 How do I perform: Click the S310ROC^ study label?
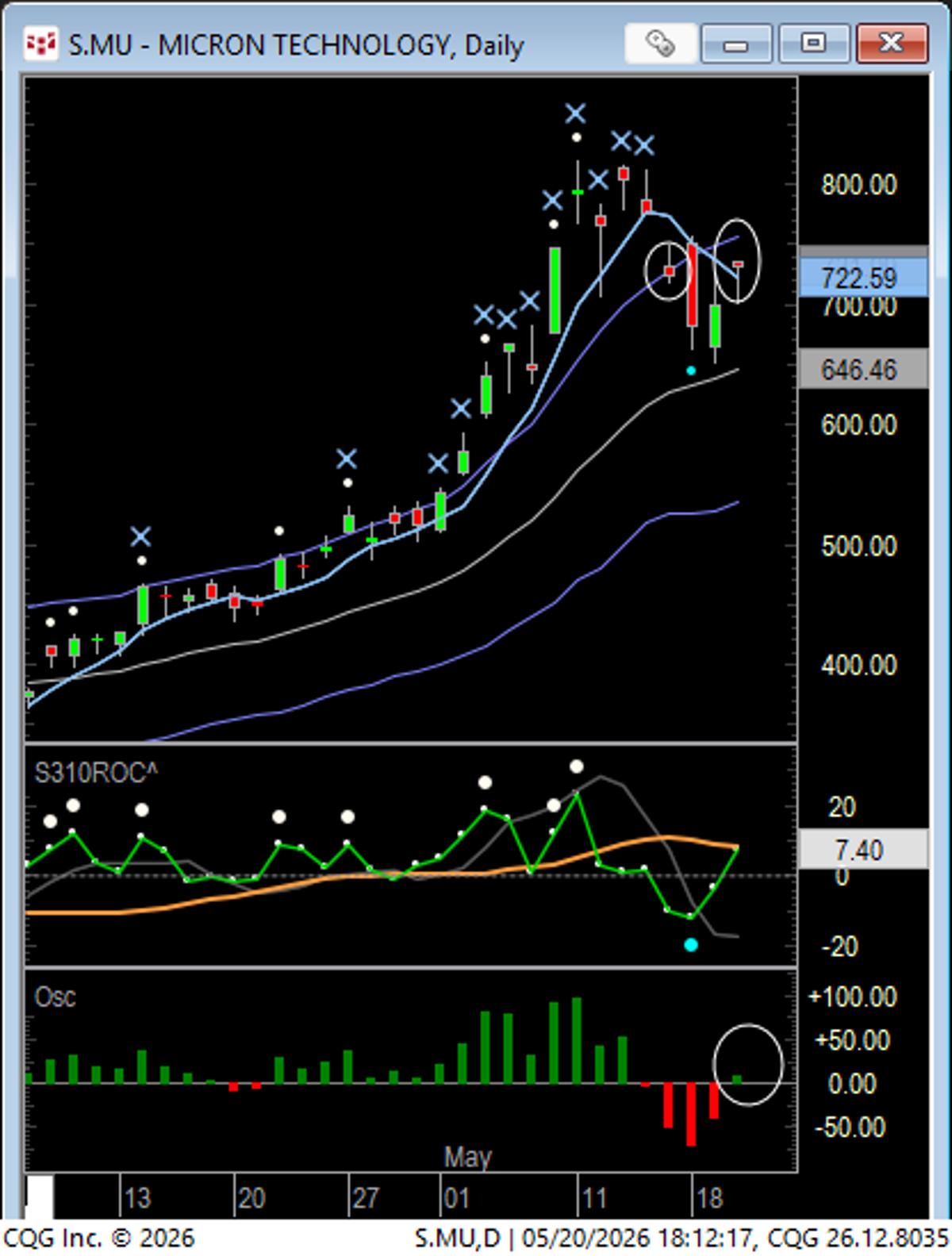pos(95,773)
